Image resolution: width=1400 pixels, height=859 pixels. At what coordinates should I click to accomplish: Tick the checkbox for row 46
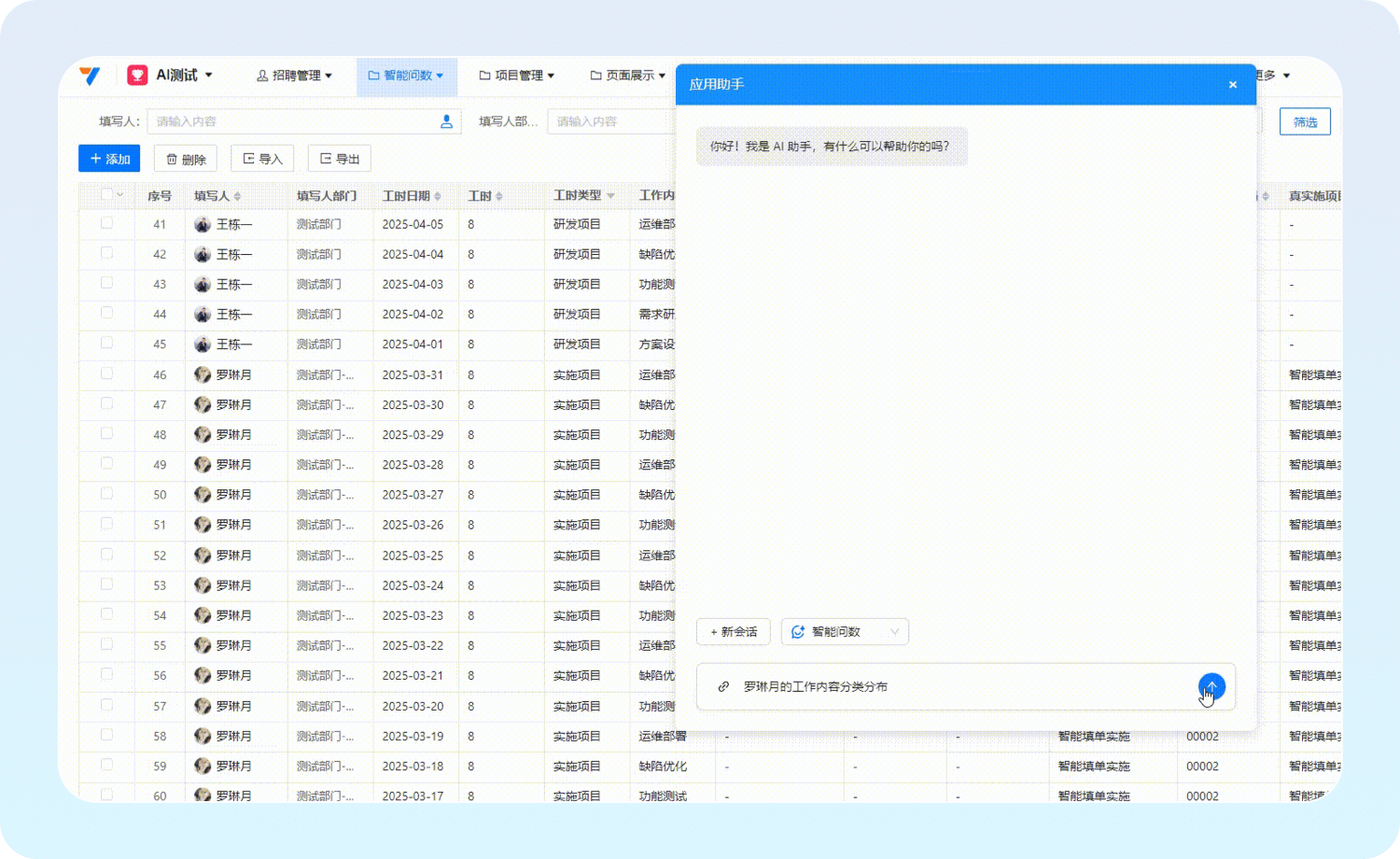coord(106,373)
